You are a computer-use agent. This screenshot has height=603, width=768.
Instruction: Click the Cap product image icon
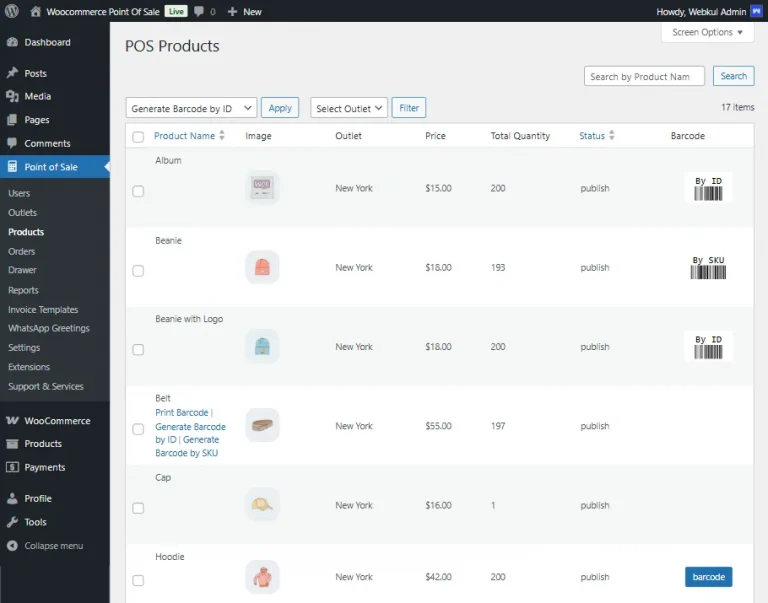point(262,505)
